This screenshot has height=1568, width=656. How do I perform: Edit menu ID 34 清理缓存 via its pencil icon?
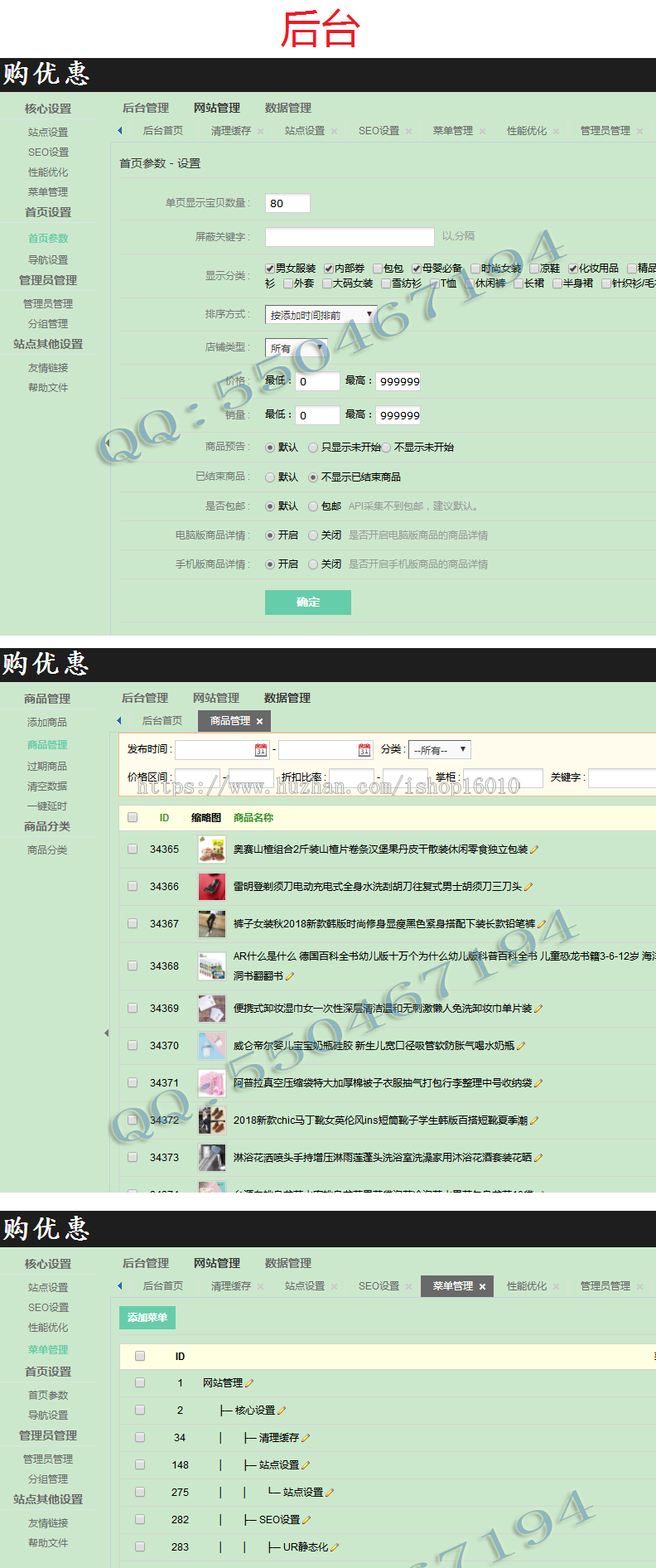[x=306, y=1438]
